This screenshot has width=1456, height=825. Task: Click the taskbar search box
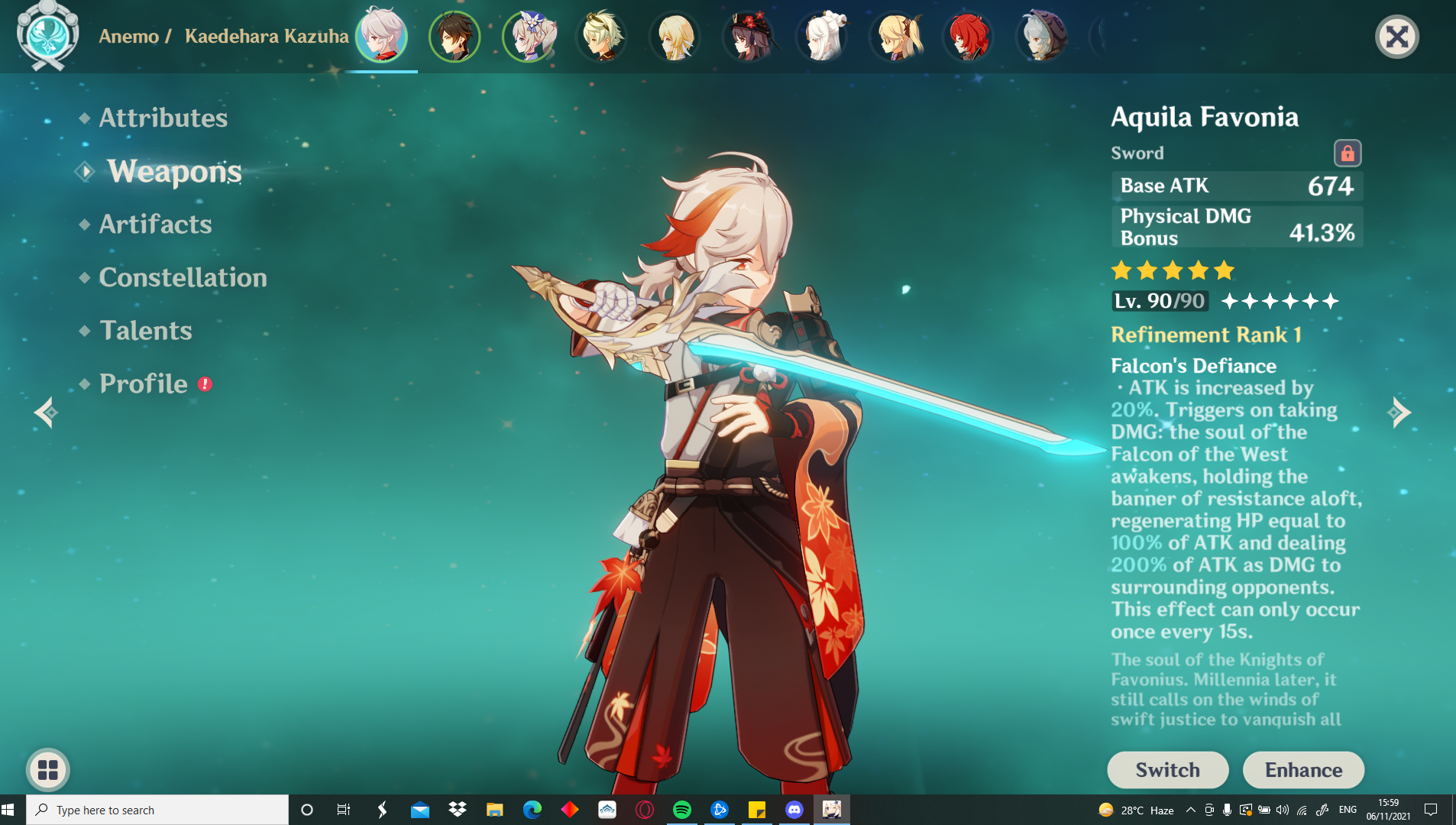point(157,810)
